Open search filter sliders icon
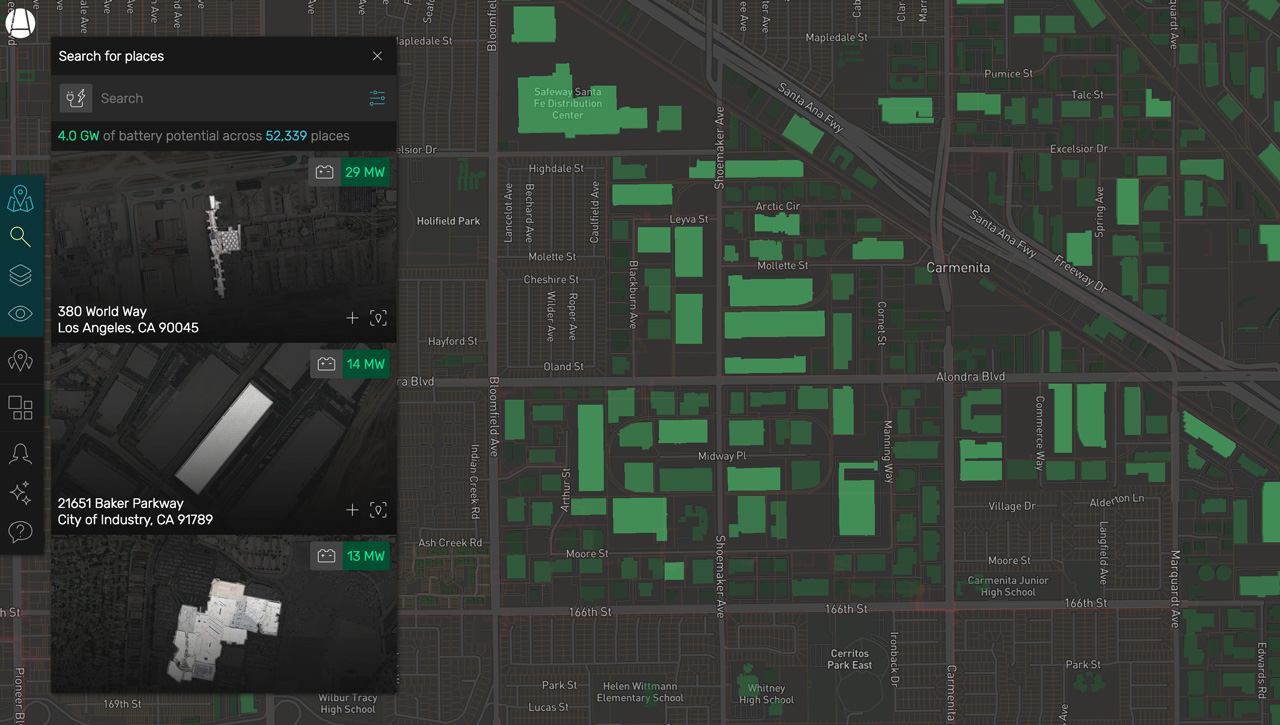The image size is (1280, 725). coord(377,98)
